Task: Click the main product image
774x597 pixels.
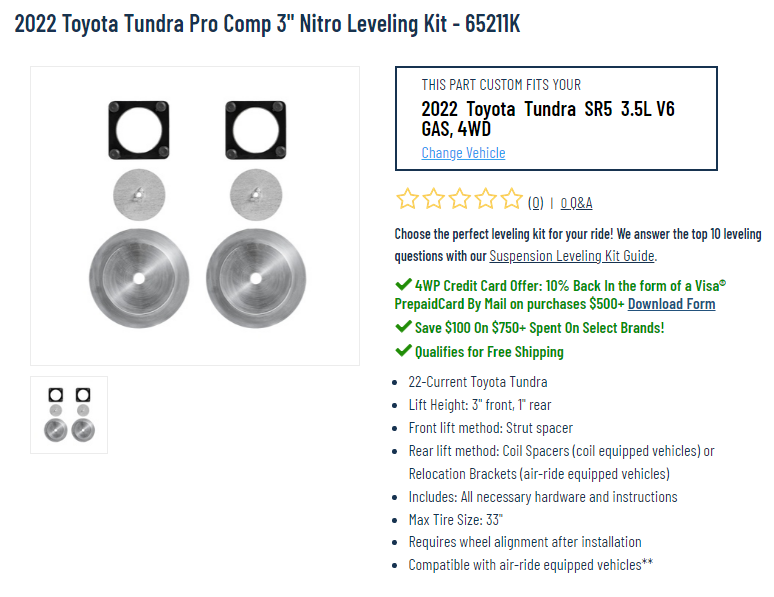Action: (195, 216)
